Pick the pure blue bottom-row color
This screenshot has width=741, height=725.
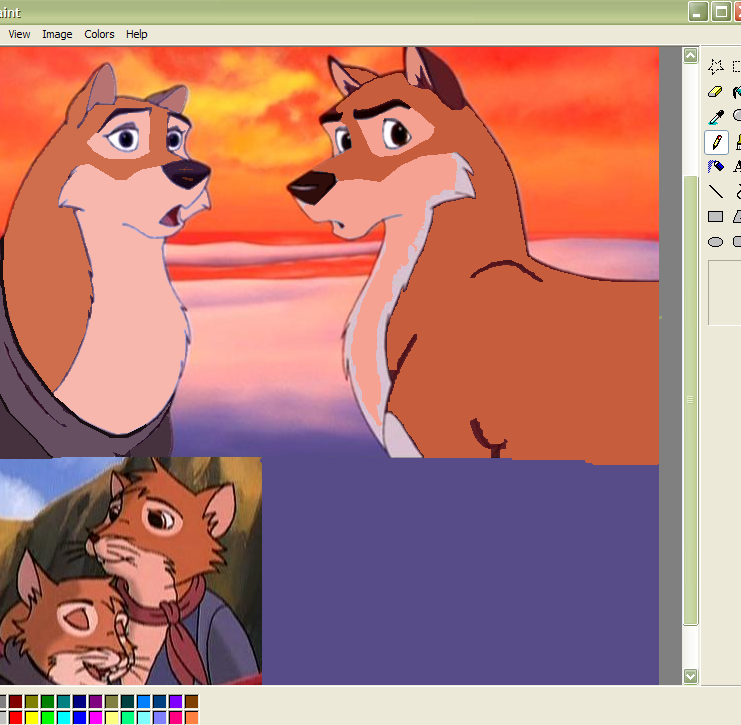pos(80,717)
